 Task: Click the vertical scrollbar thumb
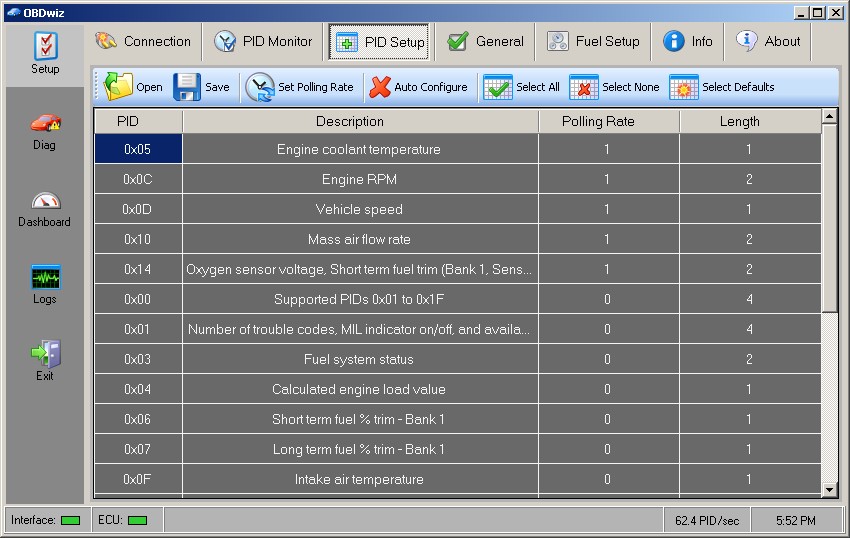tap(829, 218)
